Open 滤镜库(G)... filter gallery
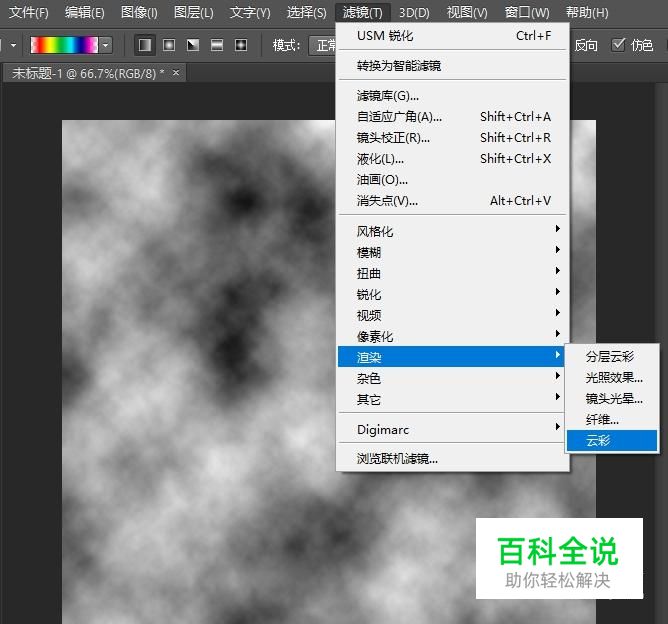 [453, 96]
